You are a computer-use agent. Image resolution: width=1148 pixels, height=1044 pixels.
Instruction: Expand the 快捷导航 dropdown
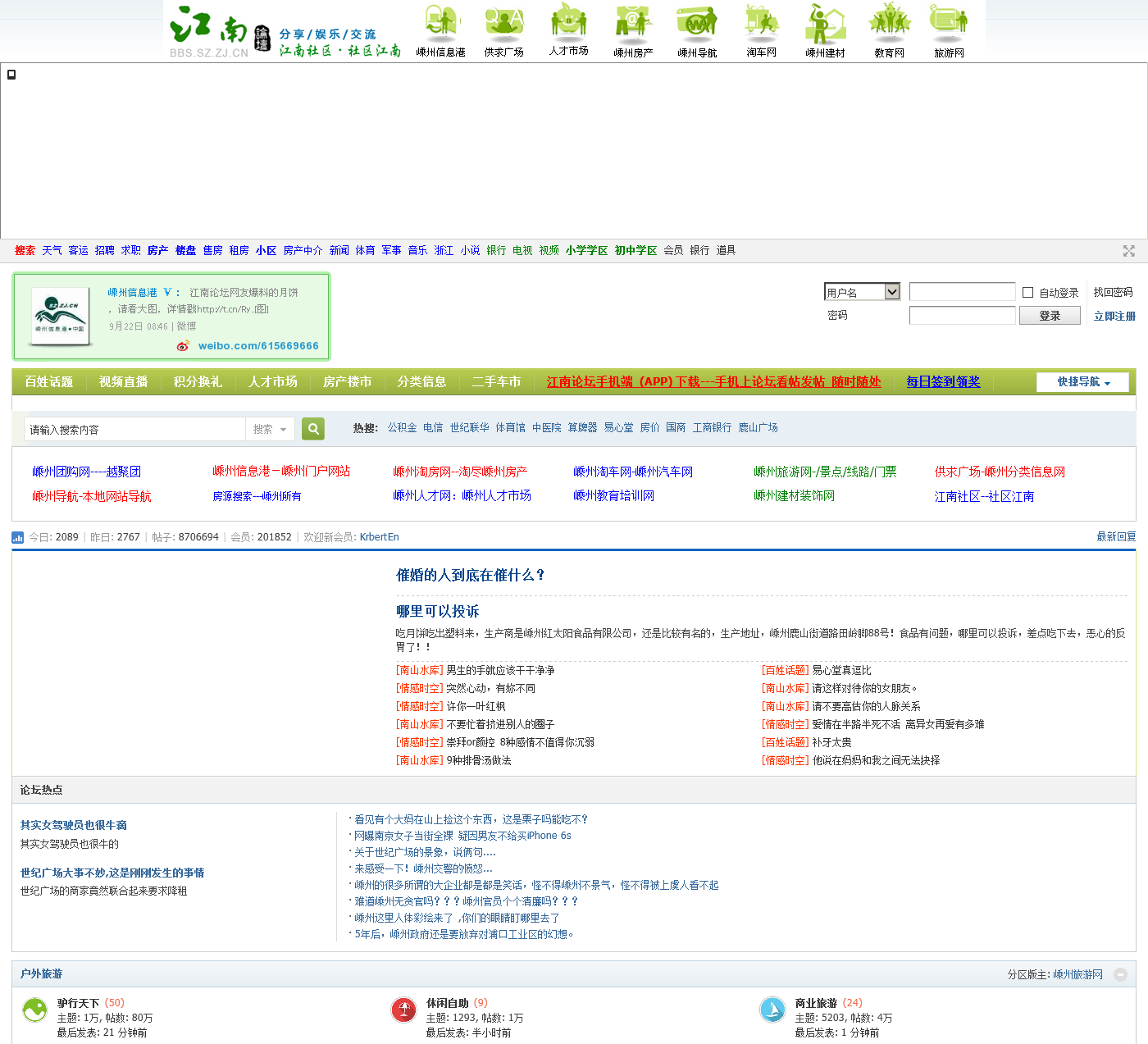pos(1082,382)
